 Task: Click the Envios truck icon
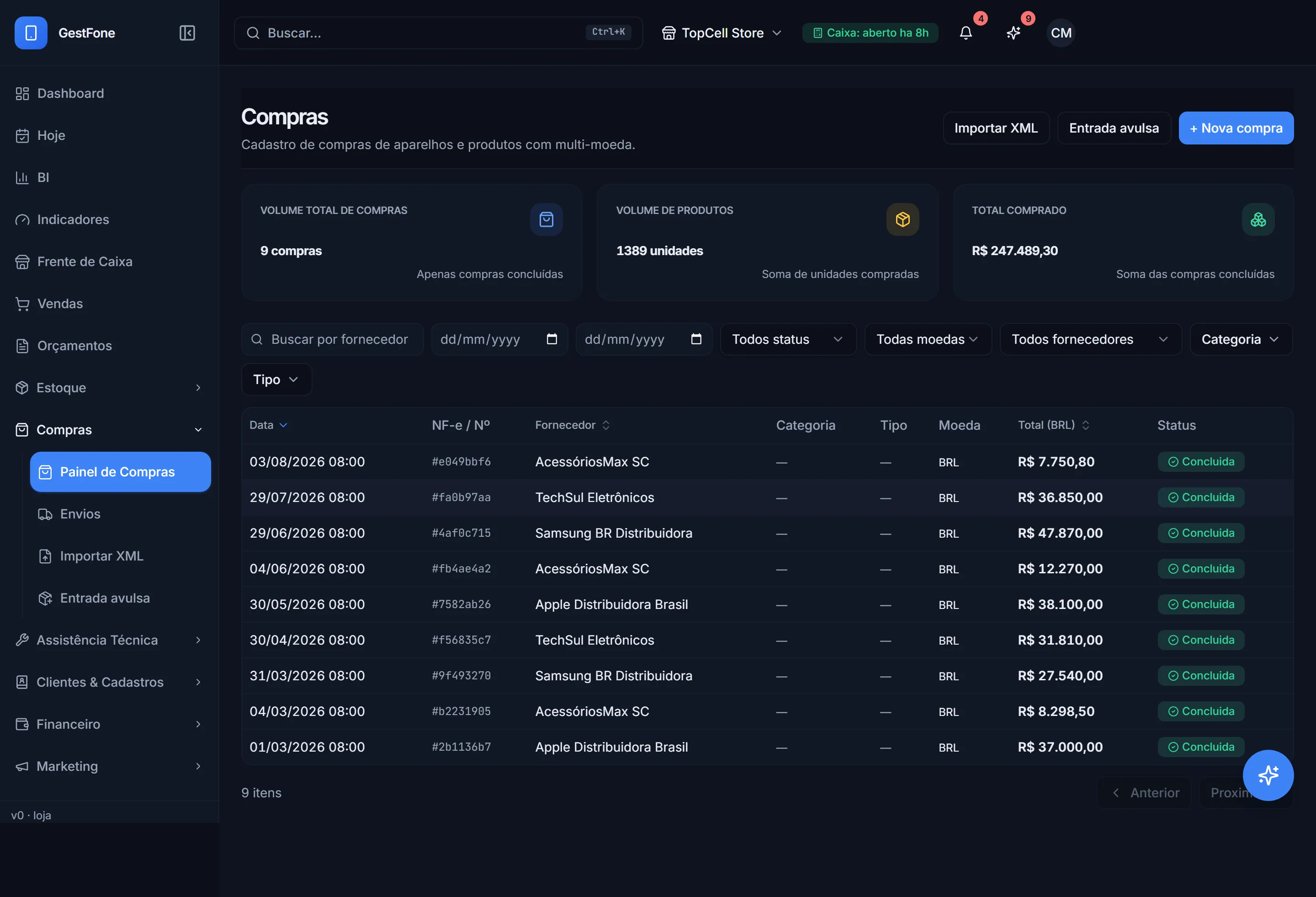pyautogui.click(x=45, y=514)
